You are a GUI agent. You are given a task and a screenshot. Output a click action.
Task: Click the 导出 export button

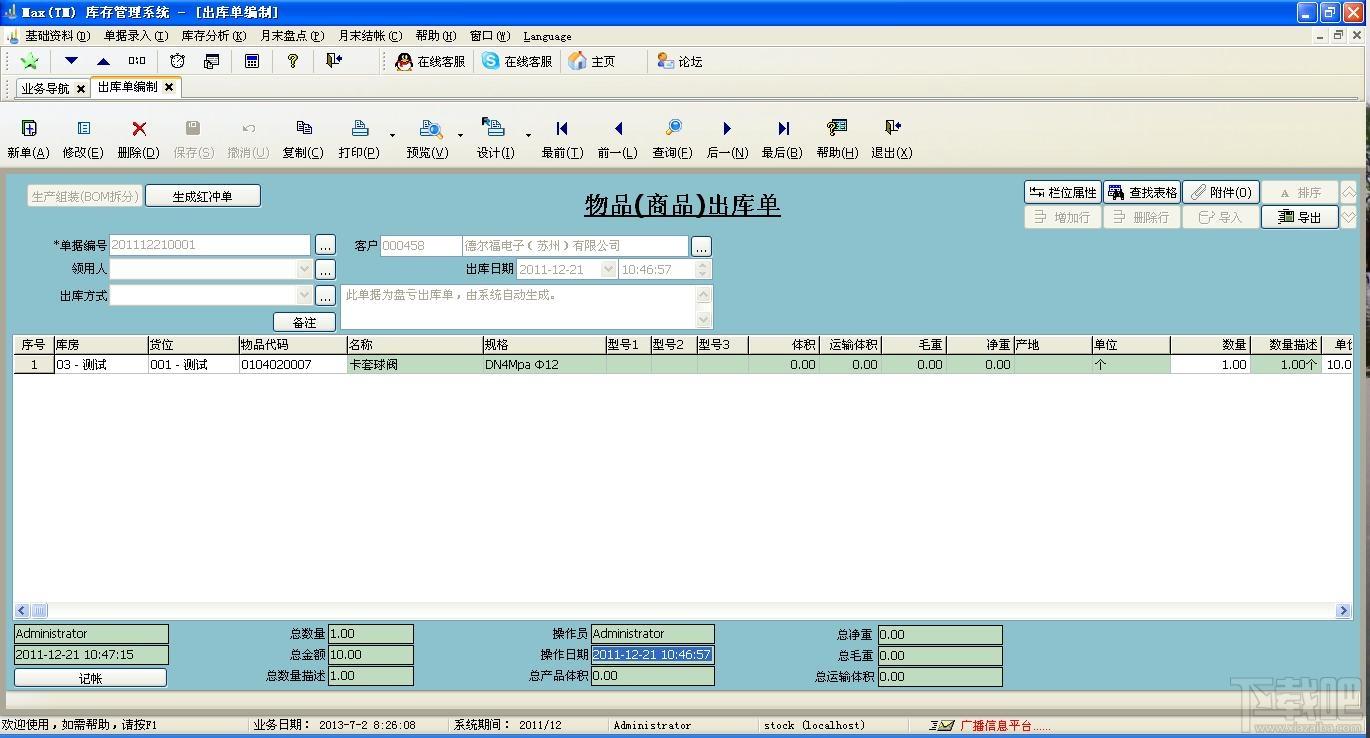tap(1300, 217)
